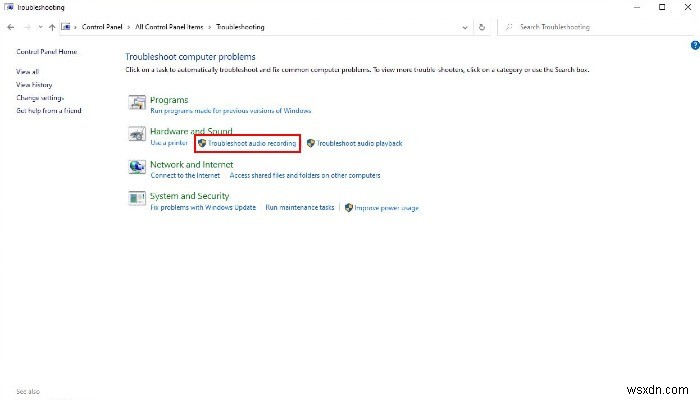Open the Control Panel breadcrumb
The height and width of the screenshot is (400, 700).
pyautogui.click(x=102, y=27)
